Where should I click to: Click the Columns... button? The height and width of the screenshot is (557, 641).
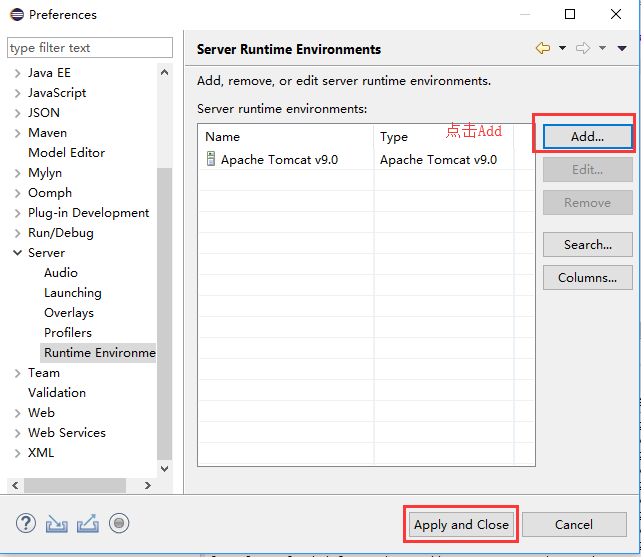click(587, 278)
